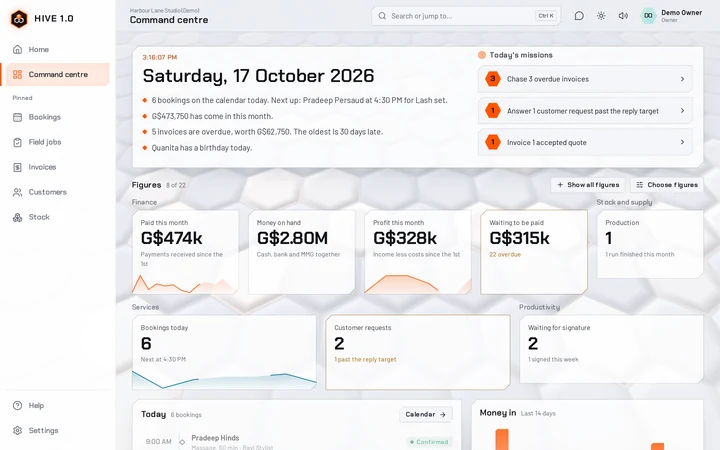The width and height of the screenshot is (720, 450).
Task: Open the Production figure card
Action: [x=650, y=244]
